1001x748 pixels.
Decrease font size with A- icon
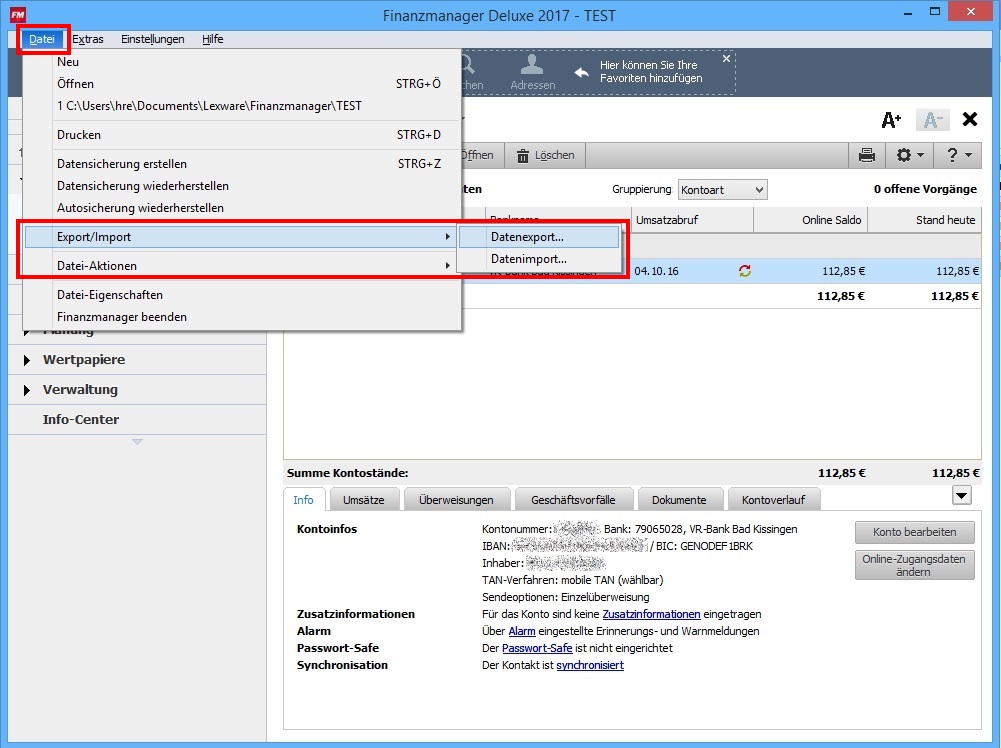coord(932,119)
